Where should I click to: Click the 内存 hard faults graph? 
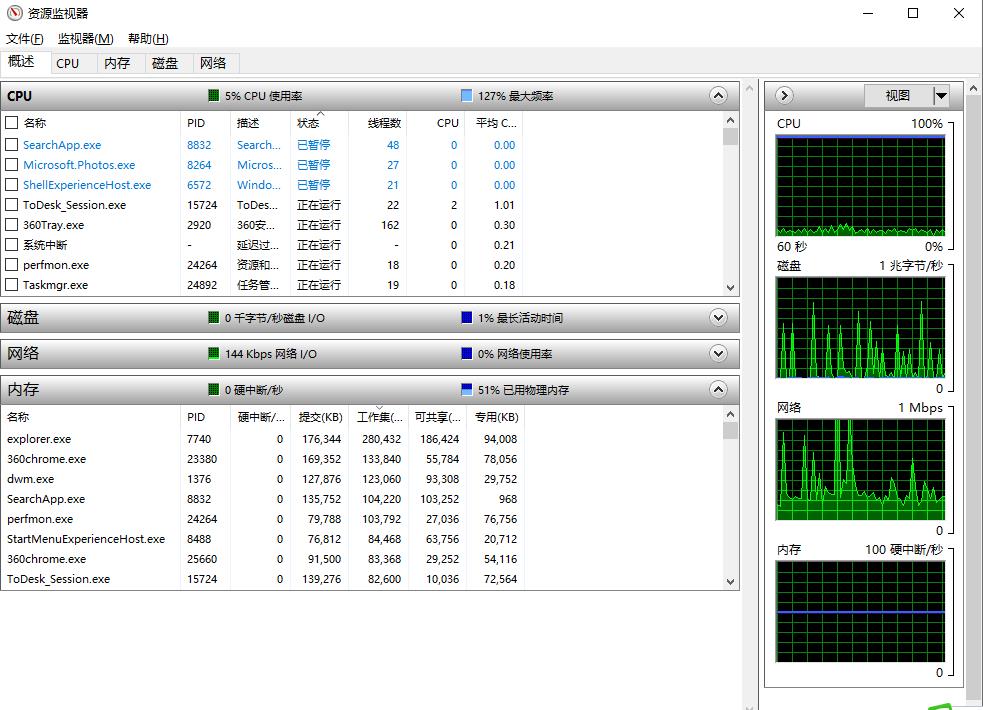coord(860,612)
